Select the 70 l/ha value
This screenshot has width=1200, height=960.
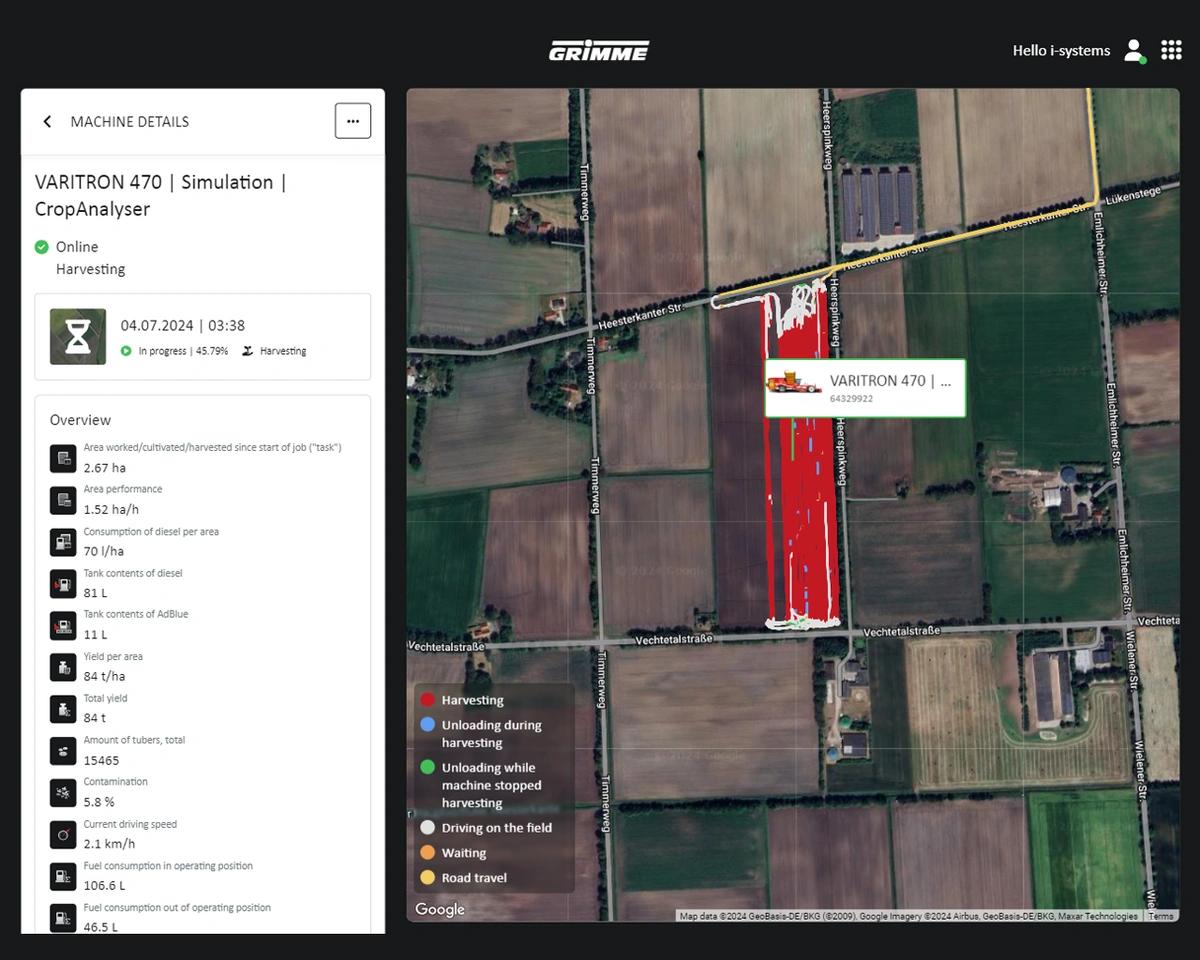click(104, 551)
